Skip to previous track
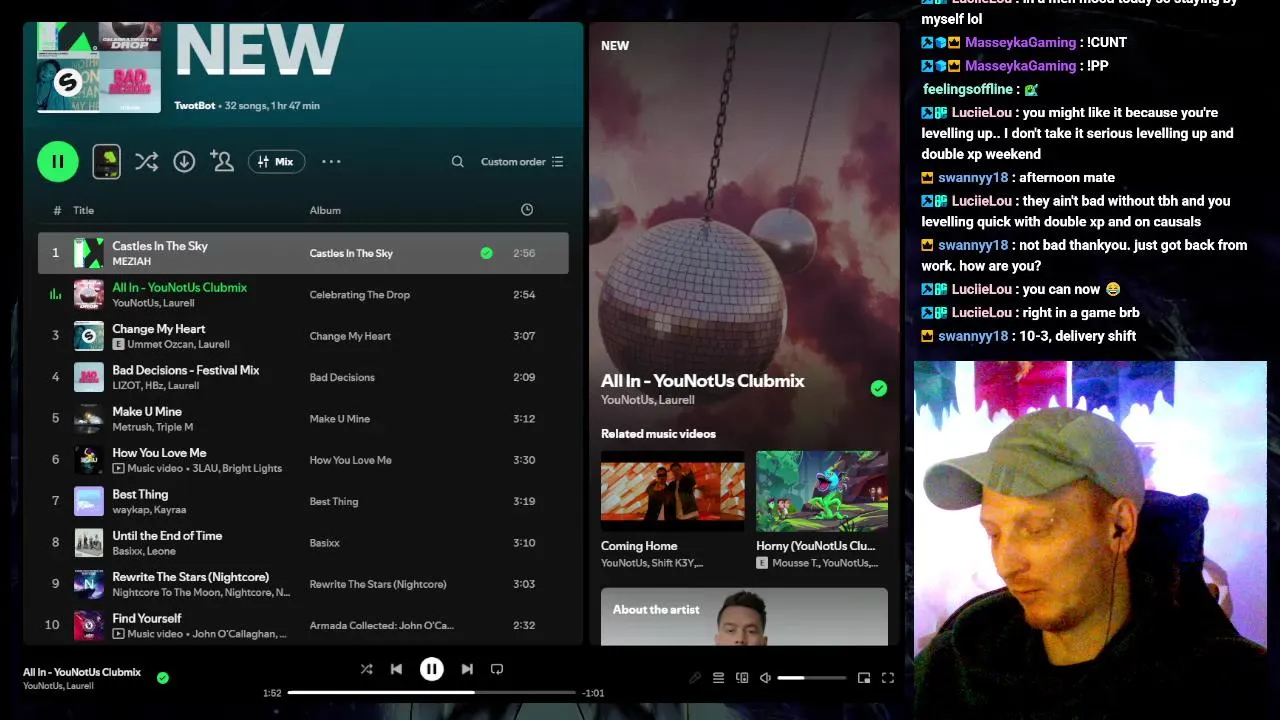The height and width of the screenshot is (720, 1280). point(396,669)
